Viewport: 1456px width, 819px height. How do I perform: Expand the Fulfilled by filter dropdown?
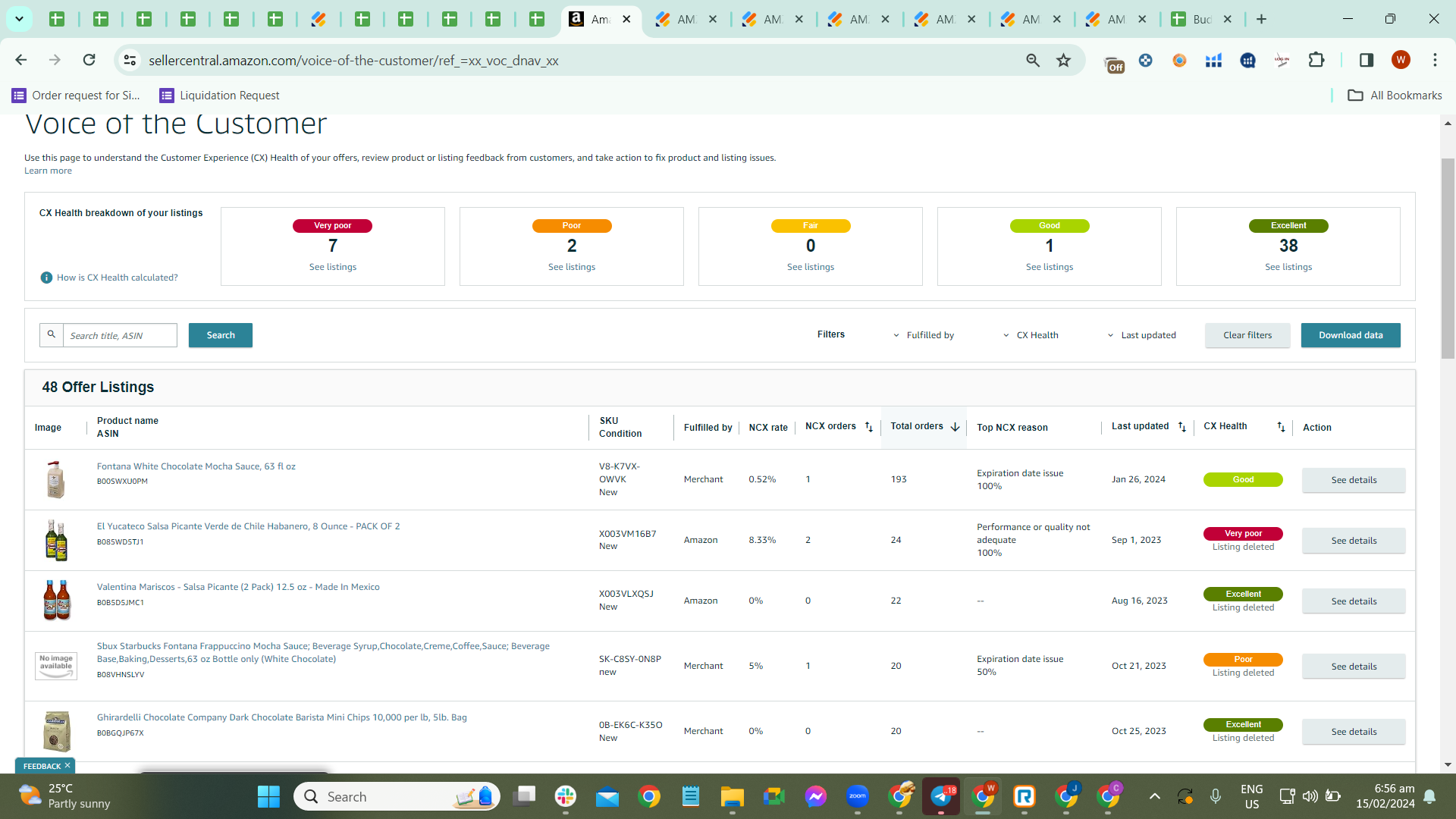923,335
